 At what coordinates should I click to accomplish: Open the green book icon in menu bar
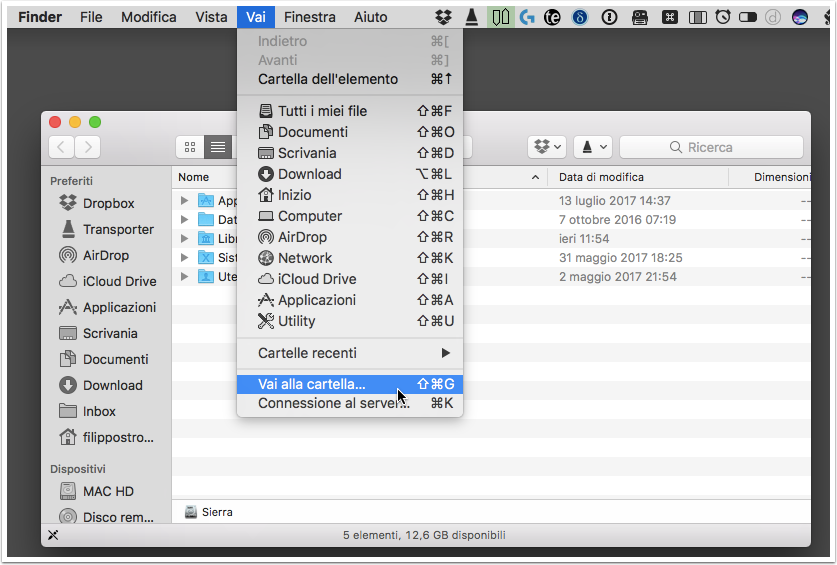pyautogui.click(x=501, y=17)
